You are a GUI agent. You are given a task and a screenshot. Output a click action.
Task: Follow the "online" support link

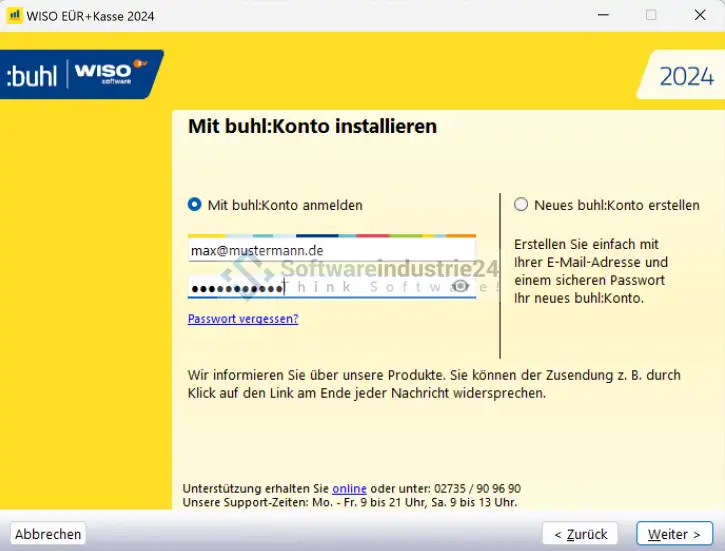[349, 488]
